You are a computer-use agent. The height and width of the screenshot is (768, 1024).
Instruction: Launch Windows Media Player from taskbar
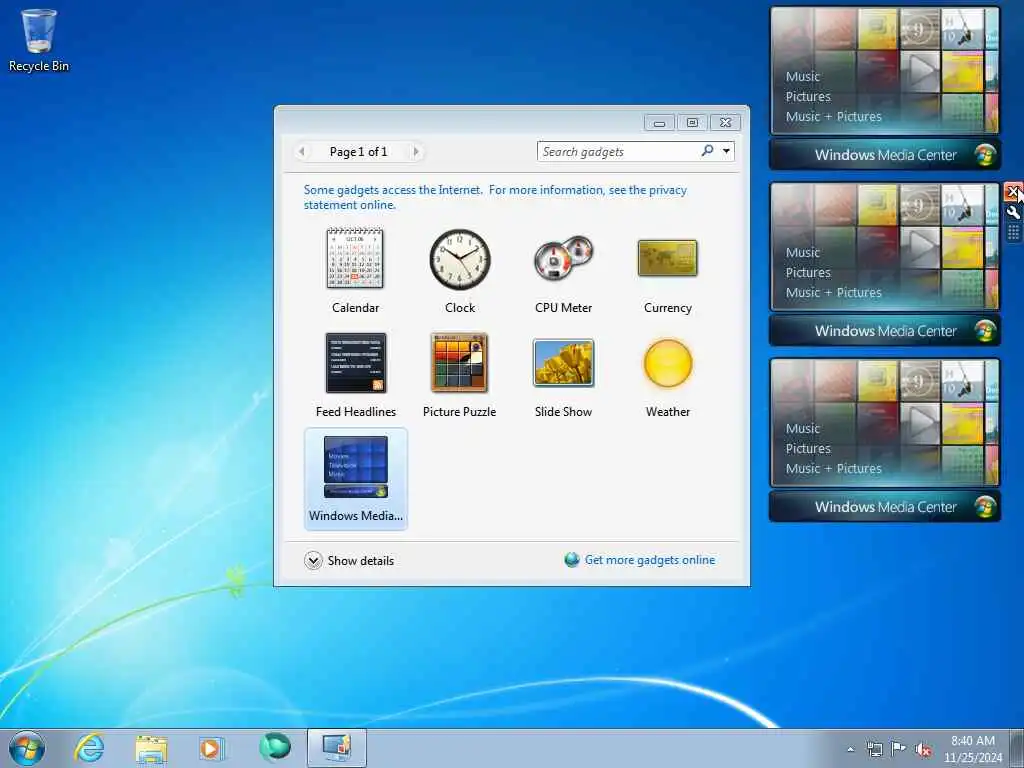click(211, 748)
